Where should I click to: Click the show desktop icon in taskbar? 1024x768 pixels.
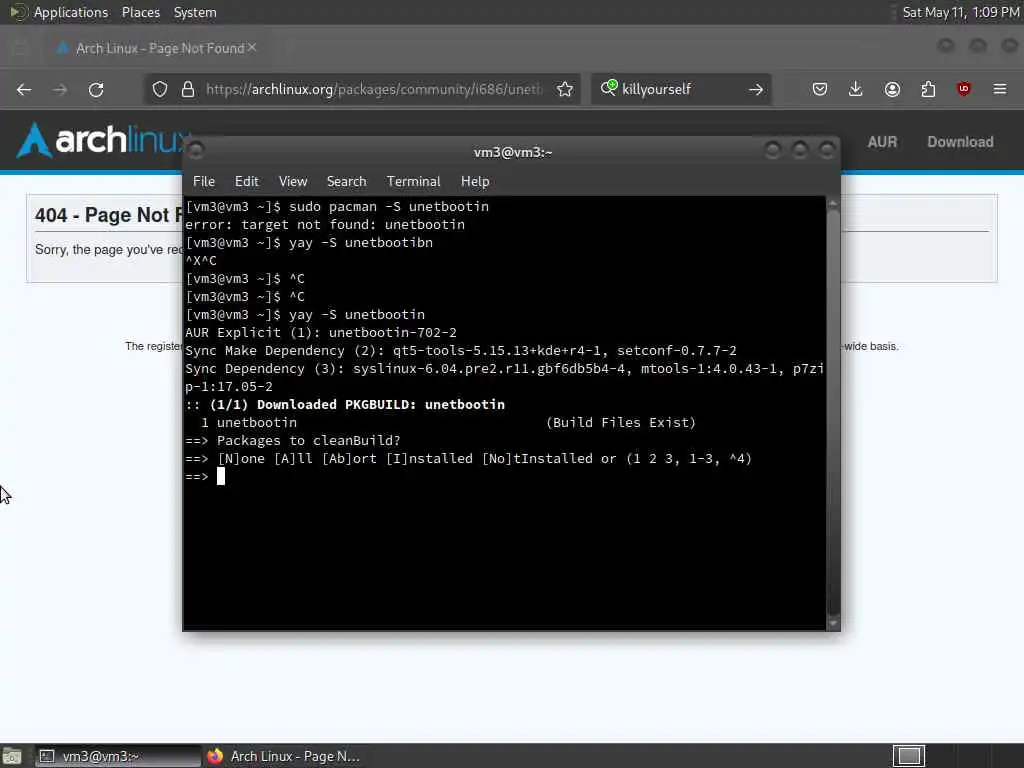click(x=12, y=756)
